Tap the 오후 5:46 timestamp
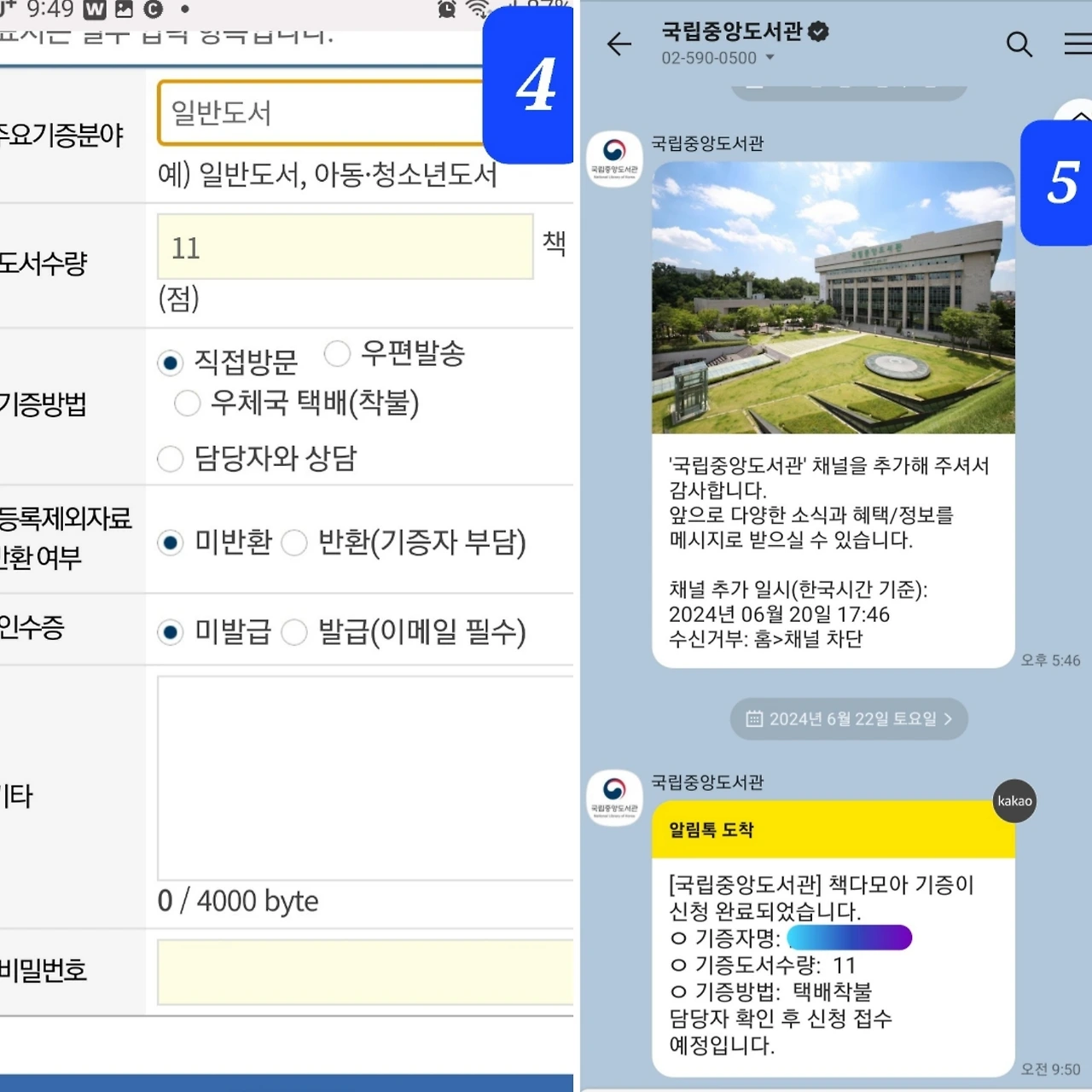1092x1092 pixels. pos(1050,660)
